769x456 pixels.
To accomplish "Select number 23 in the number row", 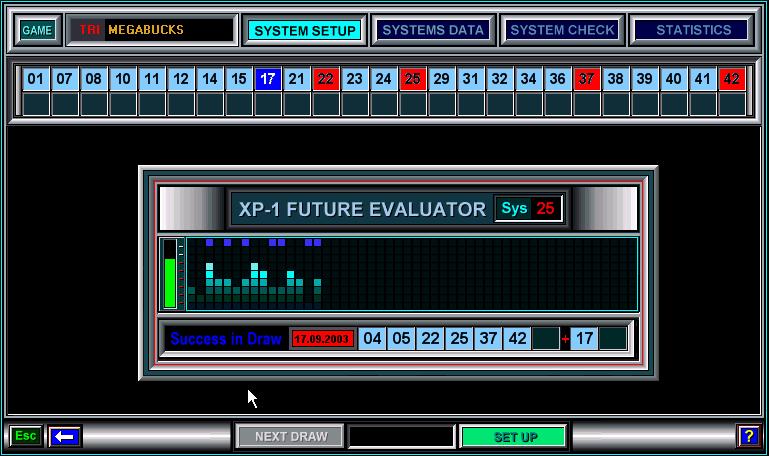I will (355, 78).
